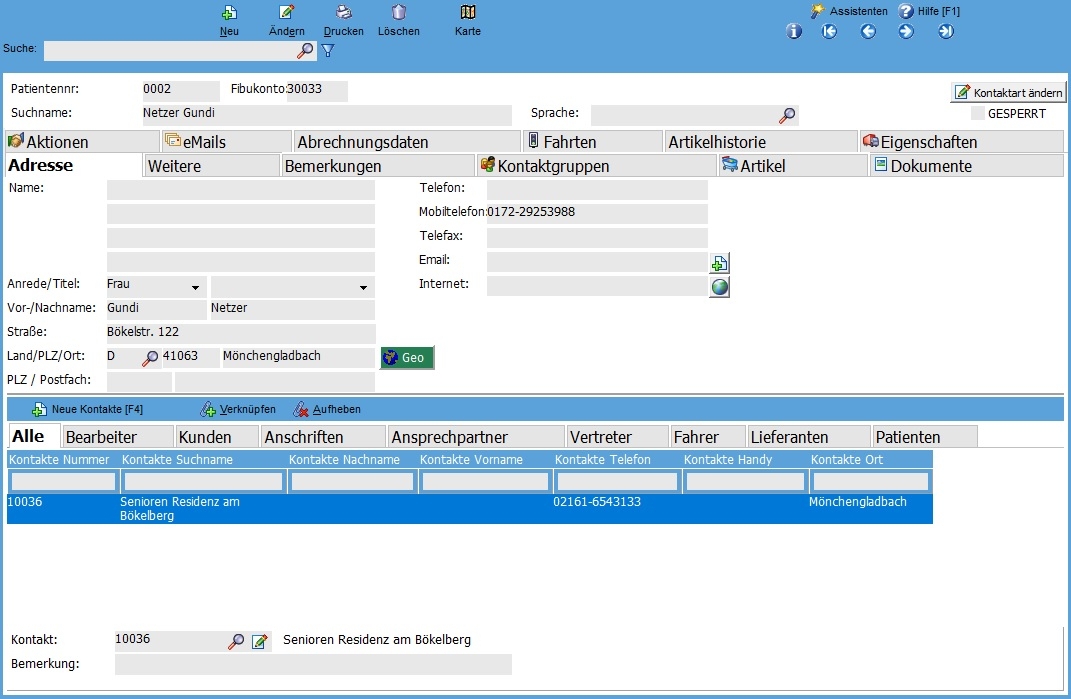1071x699 pixels.
Task: Open the Eigenschaften tab
Action: point(962,141)
